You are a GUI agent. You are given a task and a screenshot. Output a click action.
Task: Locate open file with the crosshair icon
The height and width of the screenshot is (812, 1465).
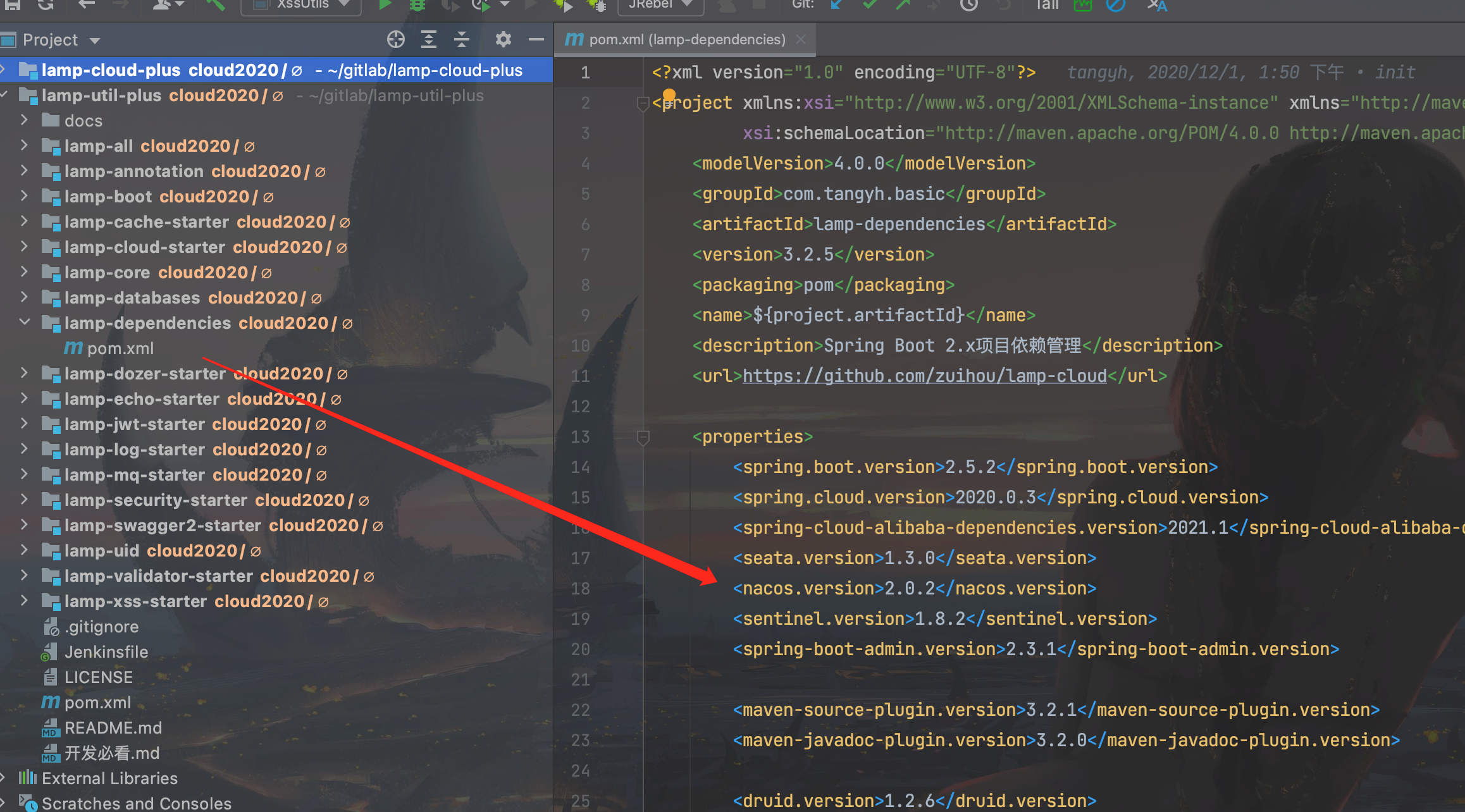[395, 39]
